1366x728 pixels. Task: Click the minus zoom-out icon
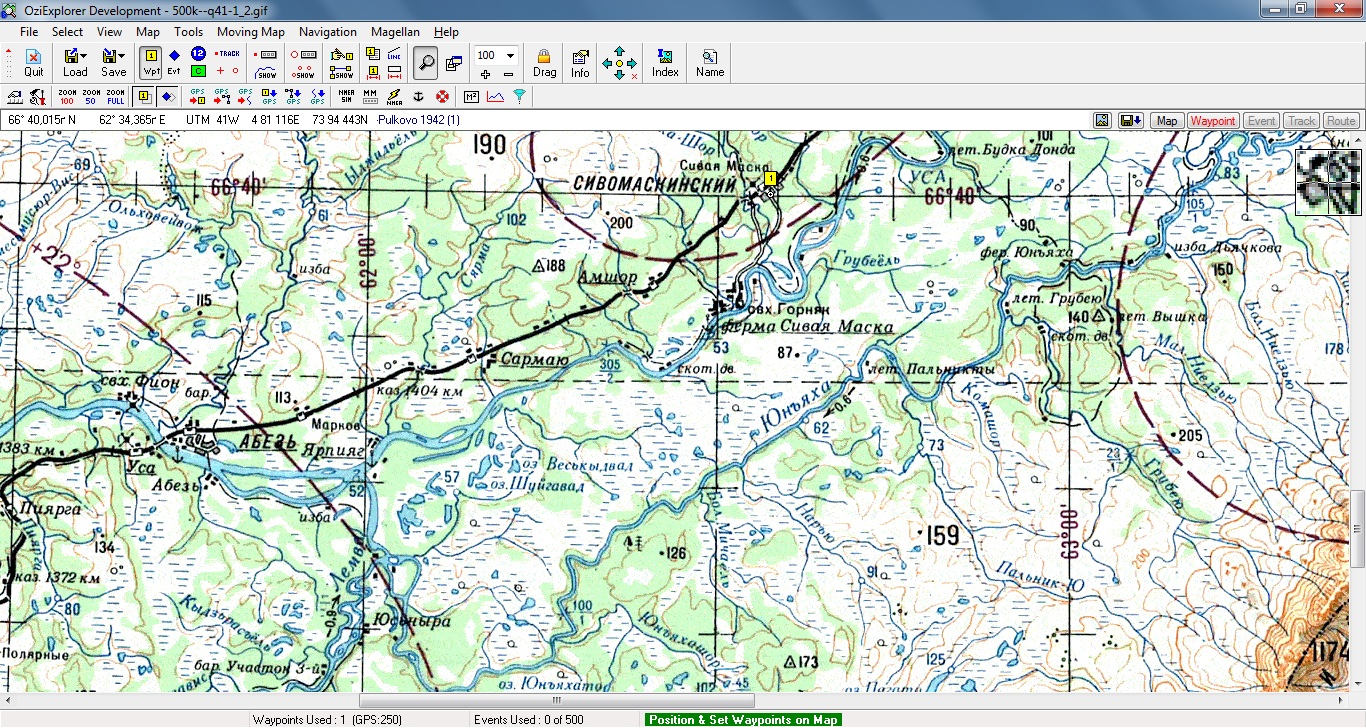(x=508, y=73)
